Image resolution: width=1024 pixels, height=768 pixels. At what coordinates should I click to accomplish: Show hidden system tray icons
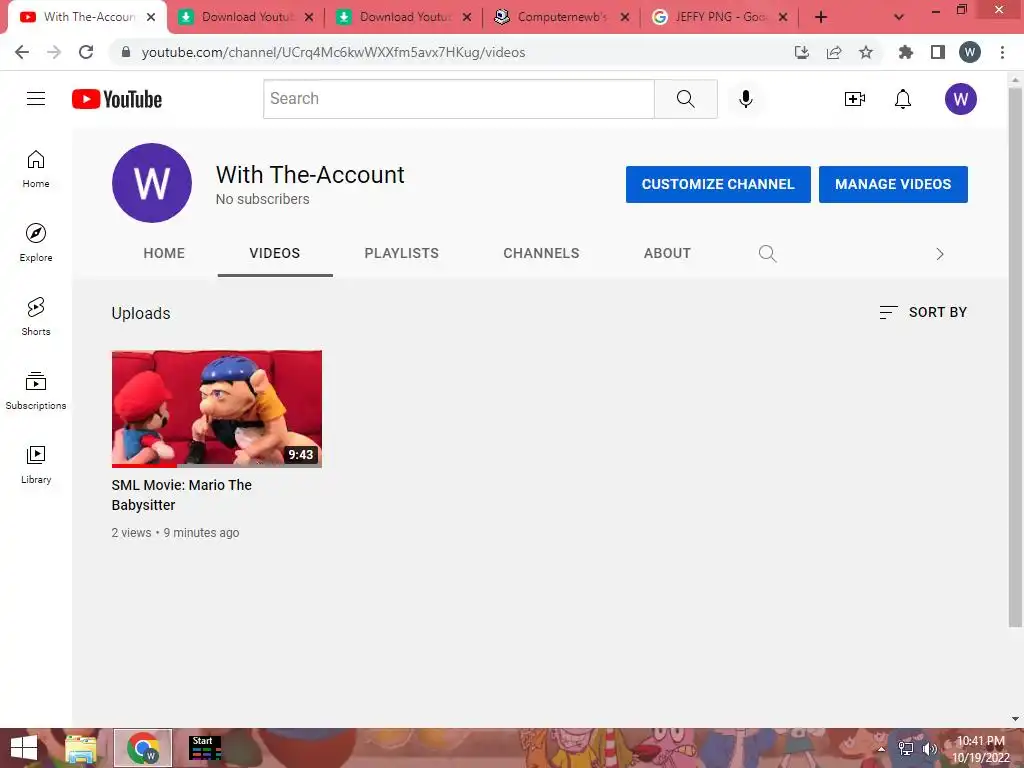881,749
